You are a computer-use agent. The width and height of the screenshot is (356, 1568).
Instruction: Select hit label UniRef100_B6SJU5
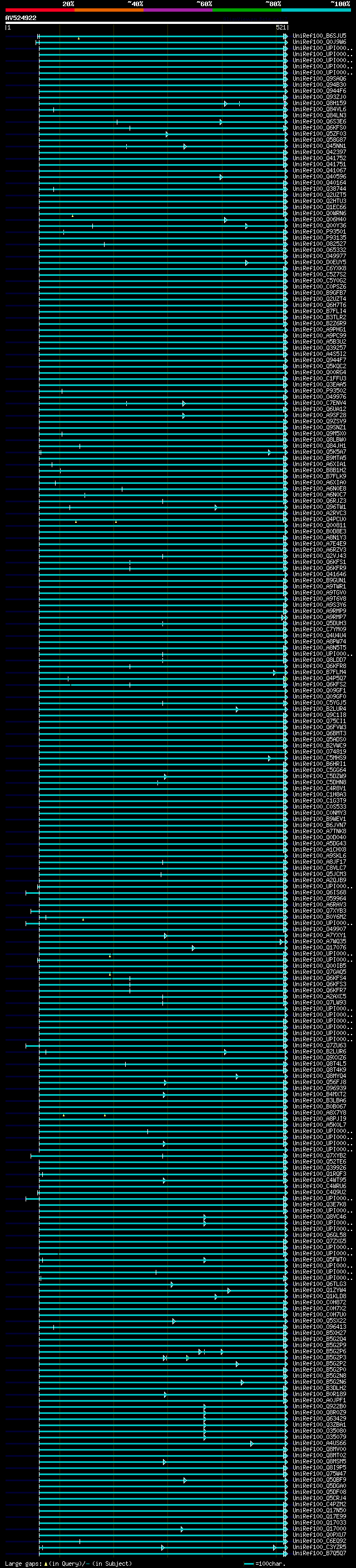click(319, 36)
